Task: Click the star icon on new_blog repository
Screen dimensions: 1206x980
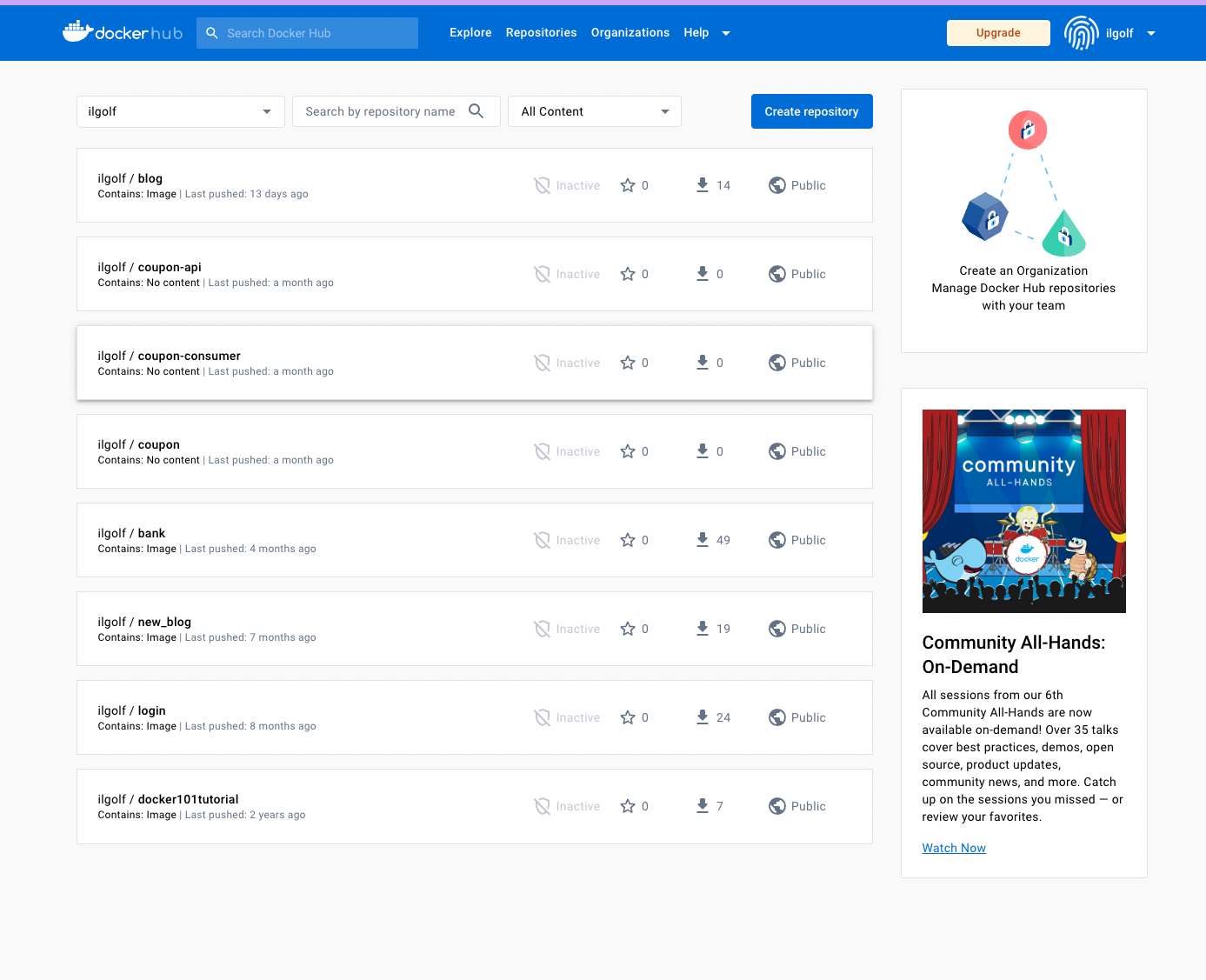Action: coord(628,629)
